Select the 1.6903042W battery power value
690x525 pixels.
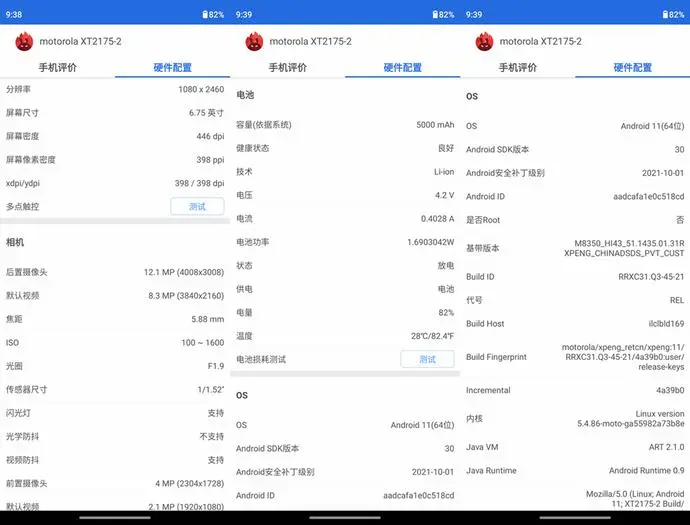(x=431, y=242)
